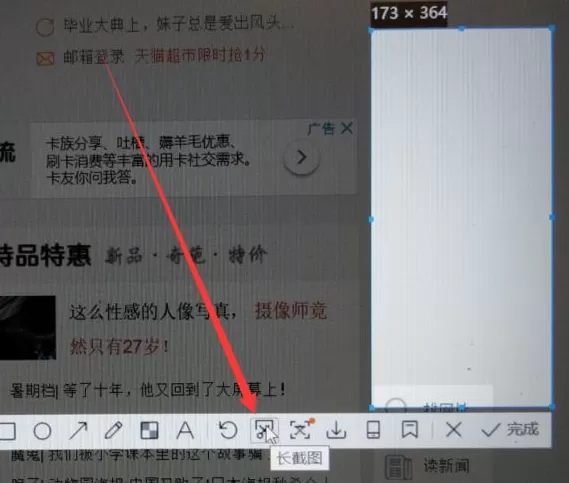Select the rectangle drawing tool
This screenshot has height=483, width=569.
[x=7, y=431]
